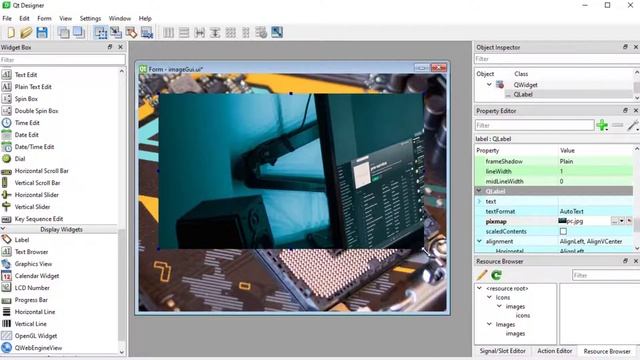Switch to the Resource Browser tab
The height and width of the screenshot is (360, 640).
607,351
